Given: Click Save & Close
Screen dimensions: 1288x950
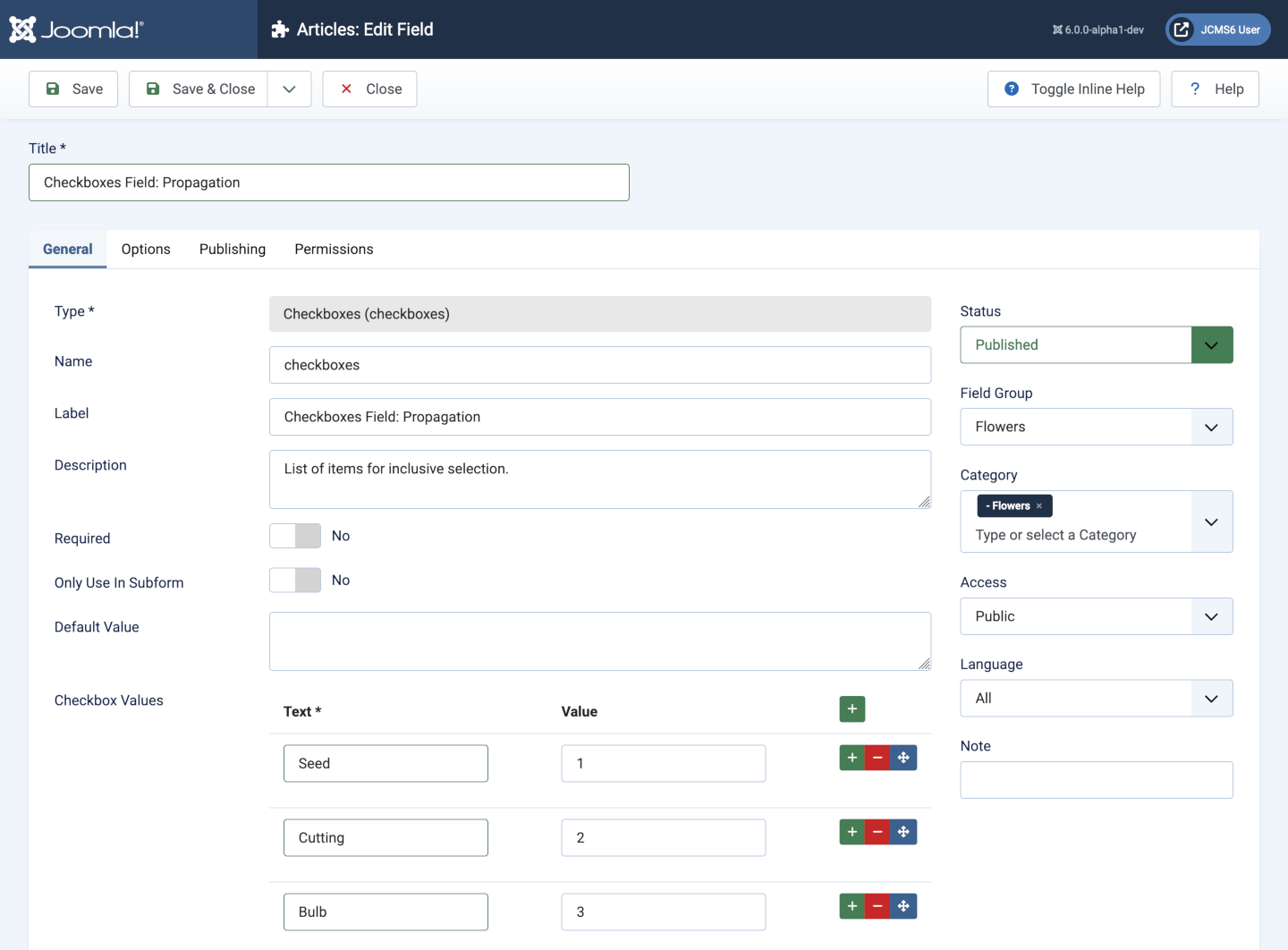Looking at the screenshot, I should [200, 89].
